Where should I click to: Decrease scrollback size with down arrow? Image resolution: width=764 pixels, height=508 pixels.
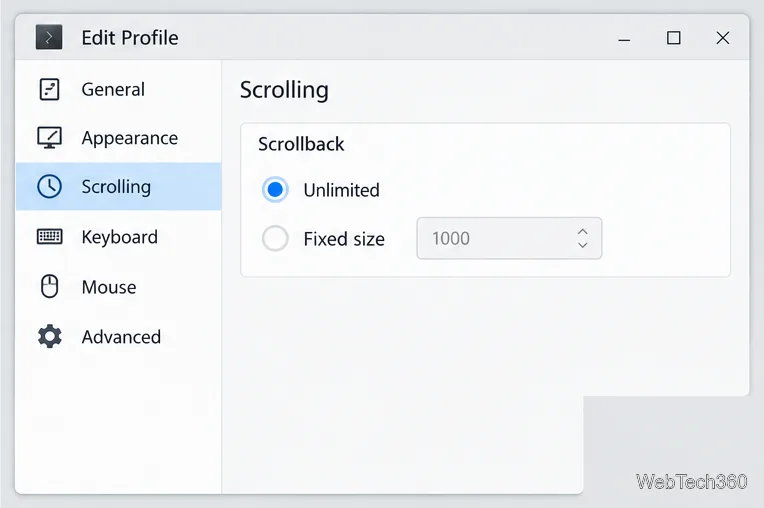(x=583, y=245)
